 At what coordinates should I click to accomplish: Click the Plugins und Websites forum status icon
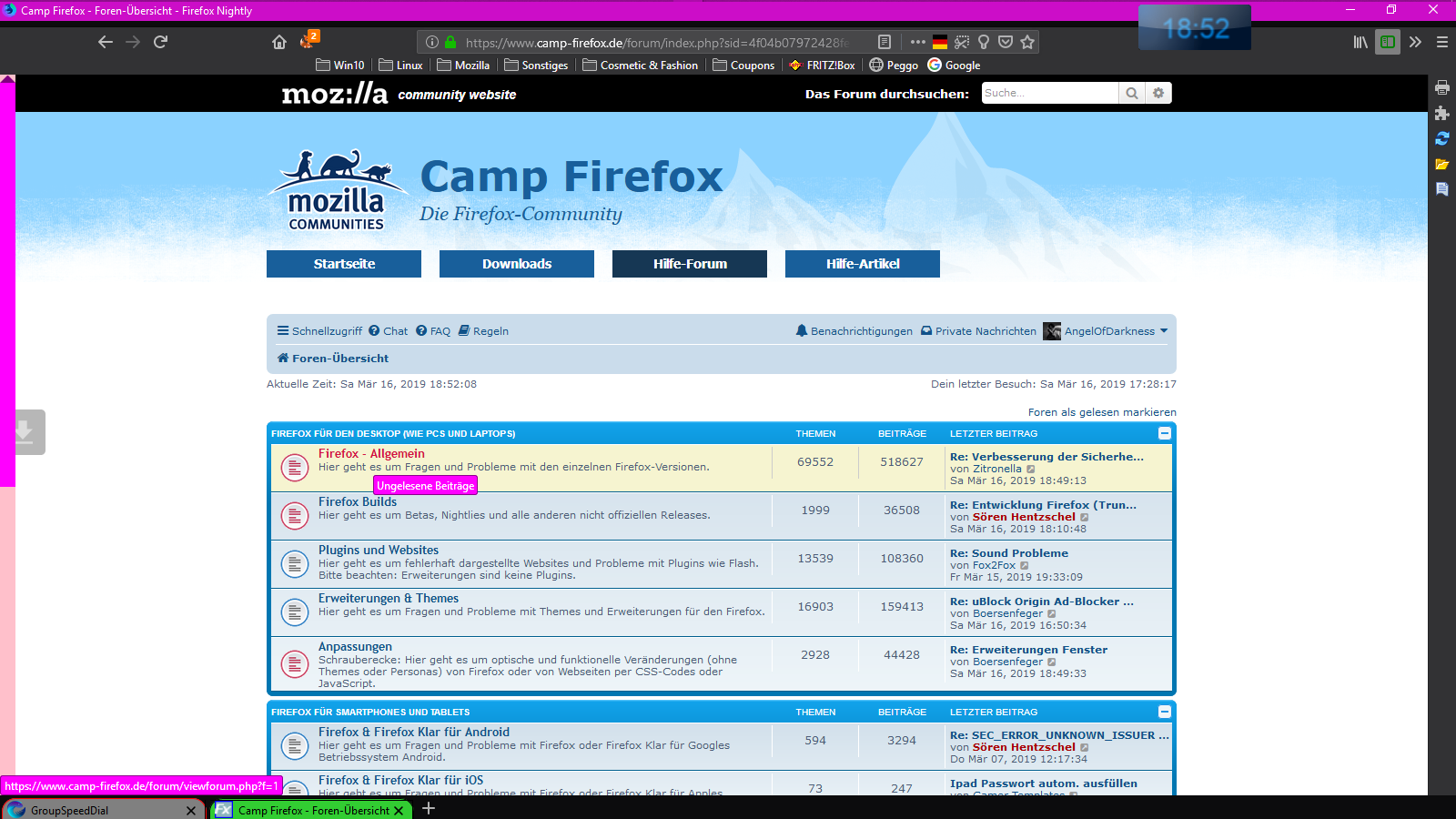coord(294,564)
